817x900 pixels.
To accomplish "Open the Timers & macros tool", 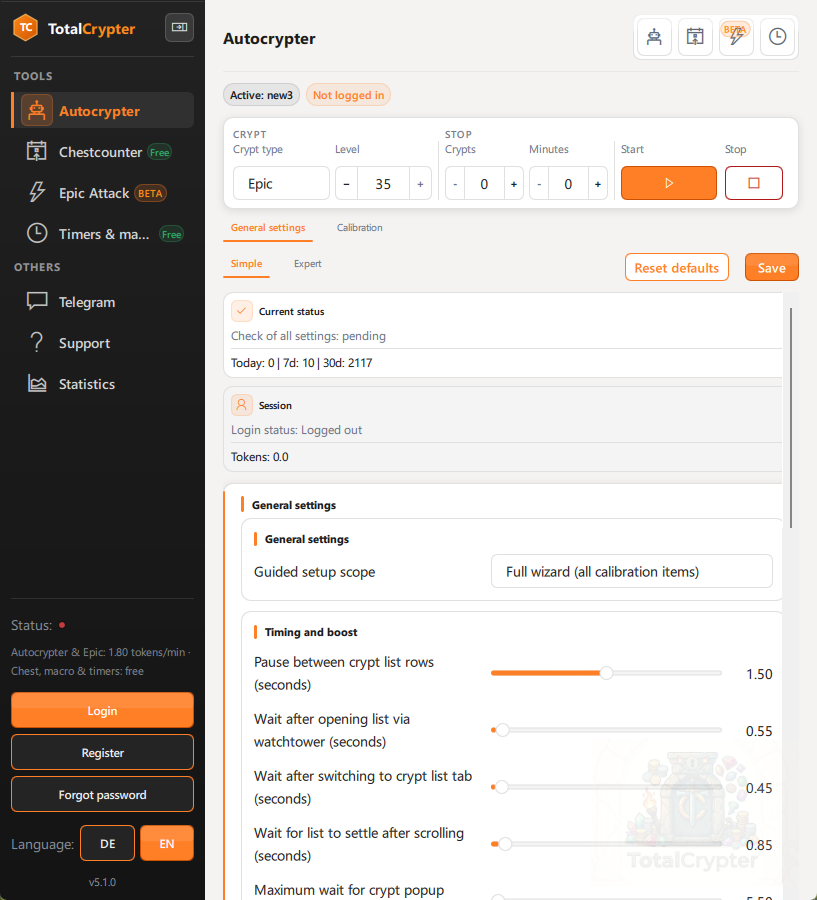I will coord(103,234).
